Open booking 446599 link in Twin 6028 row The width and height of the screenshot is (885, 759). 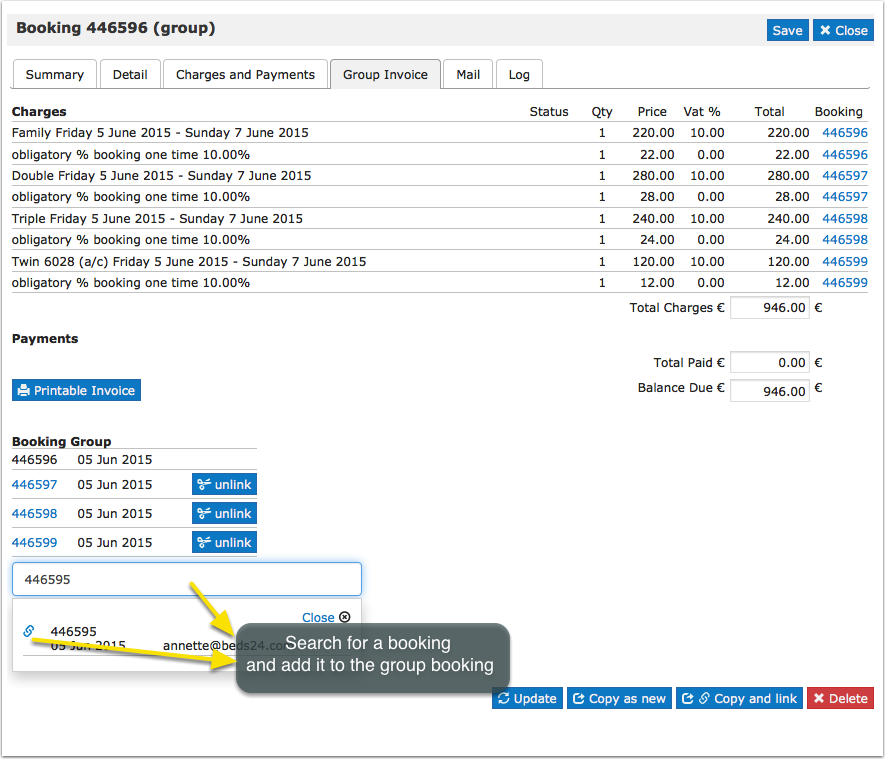844,261
